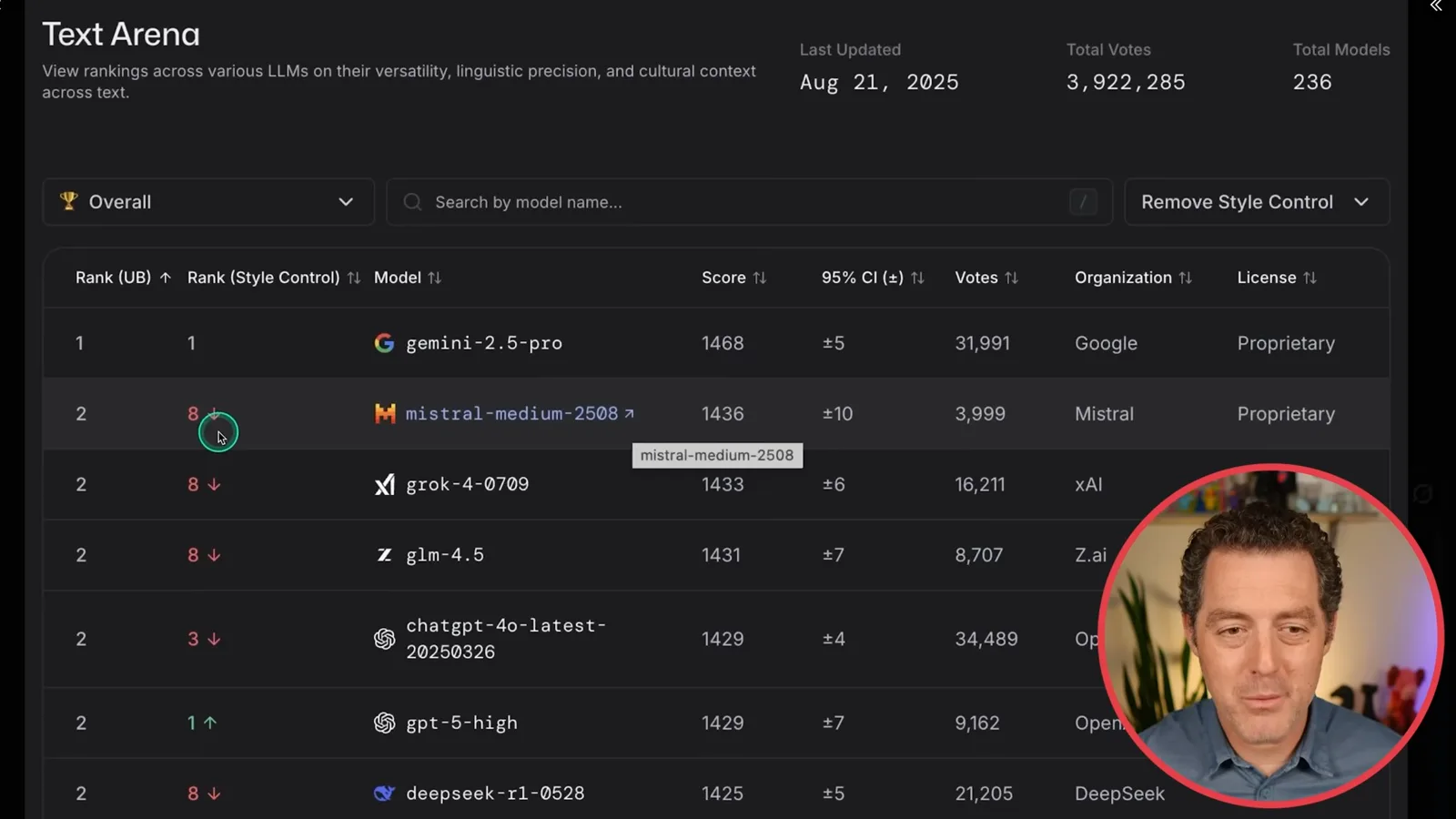The image size is (1456, 819).
Task: Toggle sorting on Rank (UB) column
Action: point(123,278)
